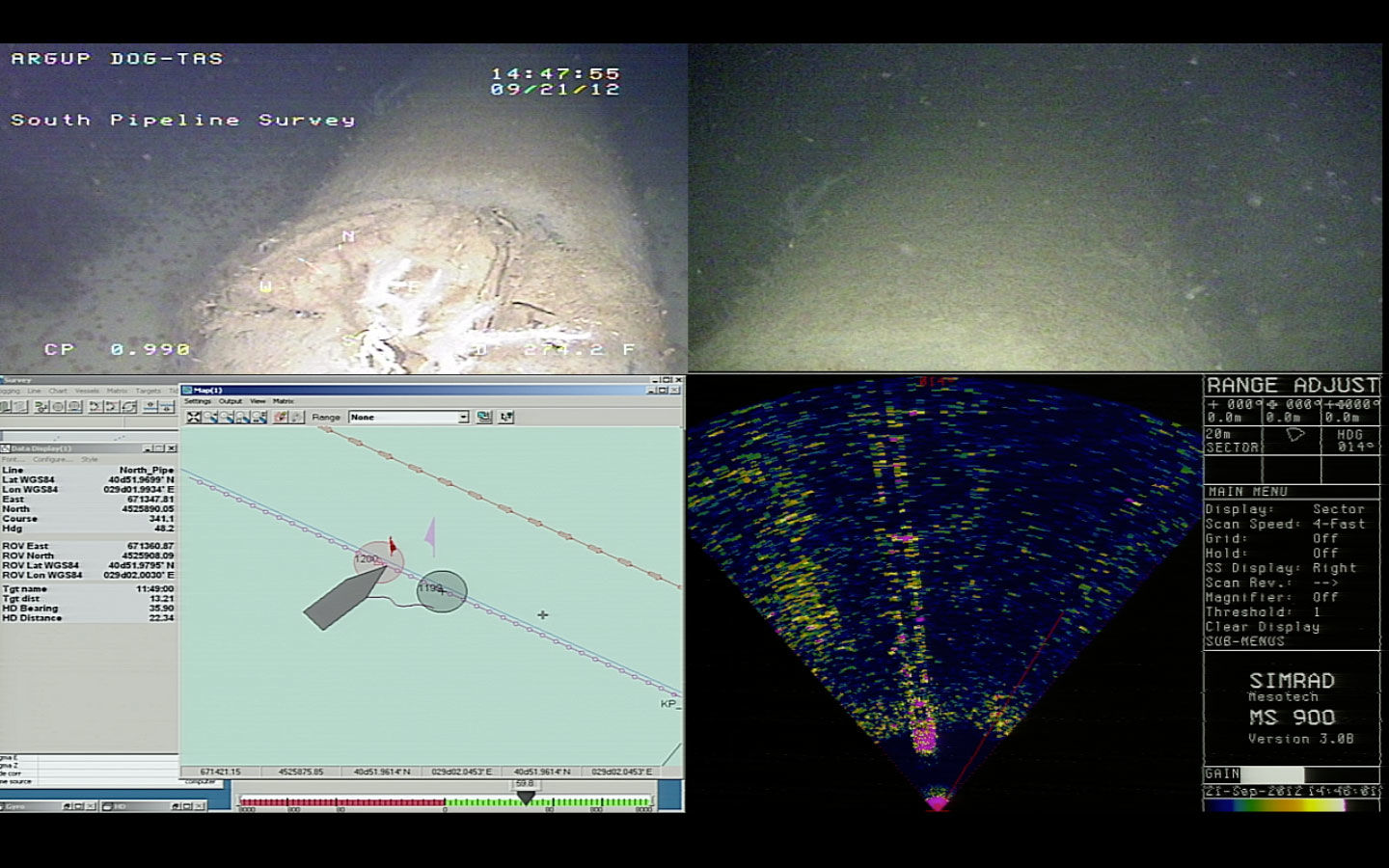Click the zoom extents icon in Map toolbar
This screenshot has width=1389, height=868.
point(194,417)
